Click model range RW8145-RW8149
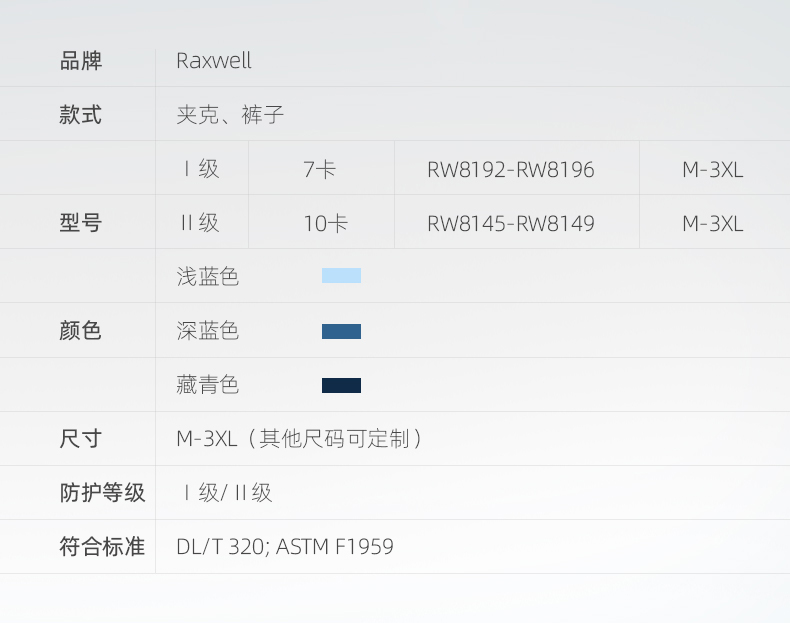The width and height of the screenshot is (790, 623). tap(510, 224)
